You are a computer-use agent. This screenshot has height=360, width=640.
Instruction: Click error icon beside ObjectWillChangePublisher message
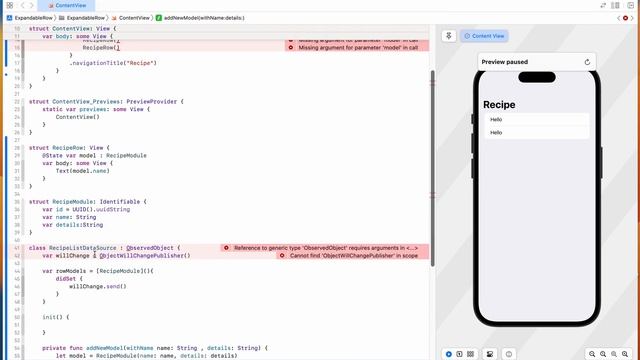[282, 256]
